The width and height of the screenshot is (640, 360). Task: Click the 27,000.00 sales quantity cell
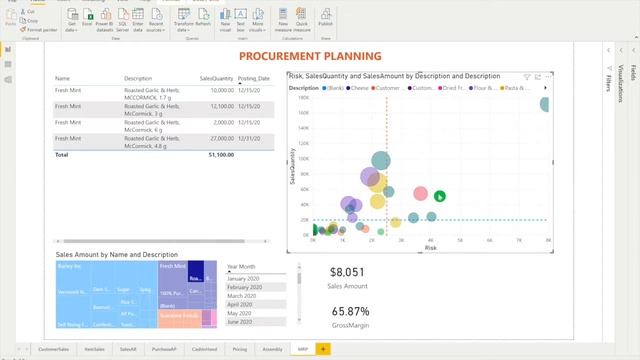[x=222, y=139]
